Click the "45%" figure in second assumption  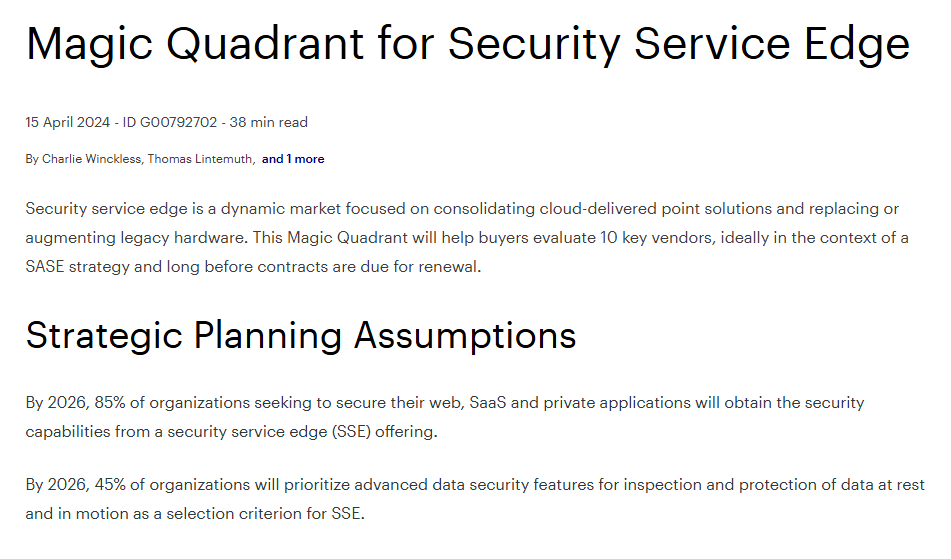(x=111, y=485)
